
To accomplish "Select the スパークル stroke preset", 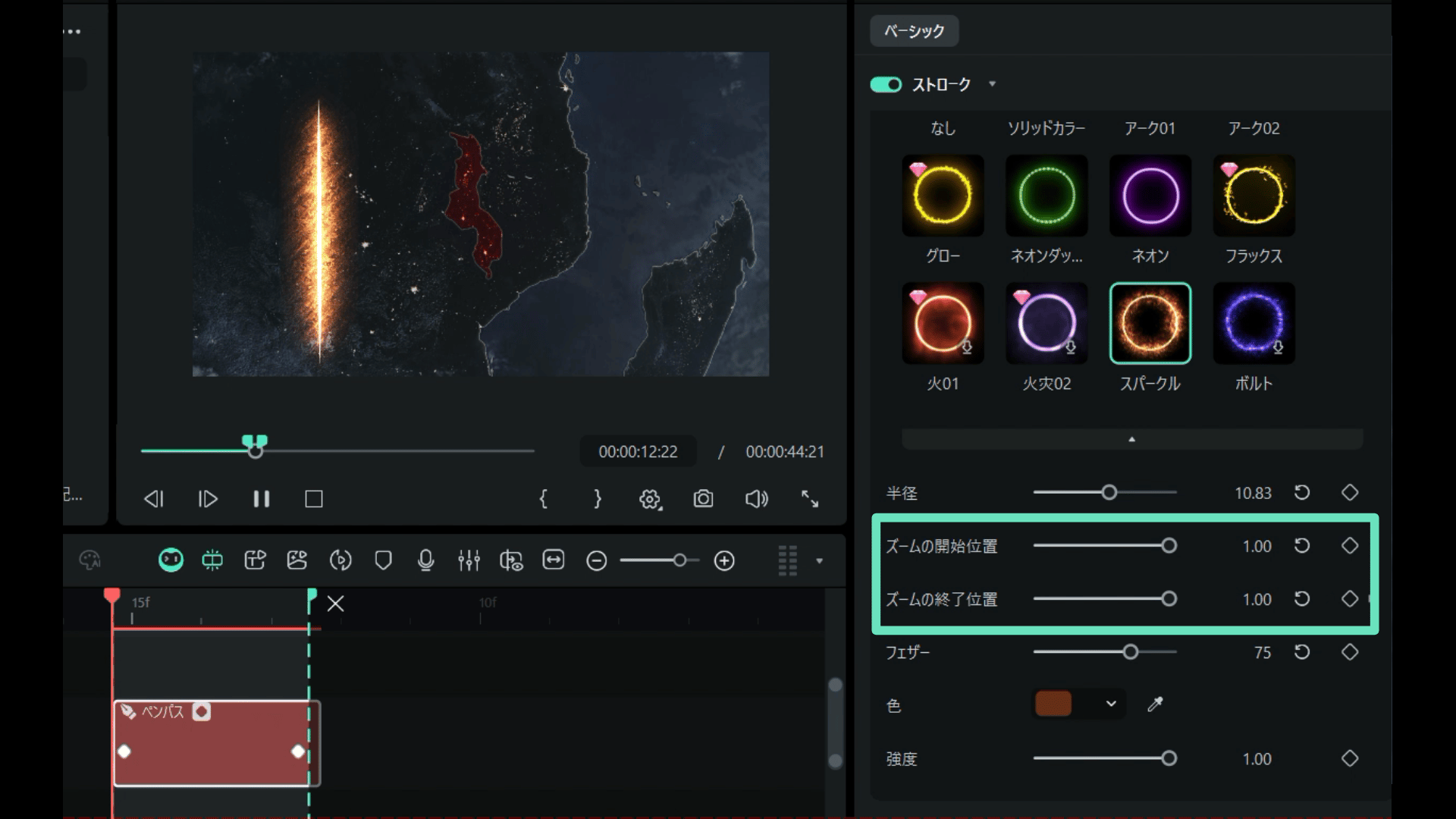I will tap(1150, 322).
